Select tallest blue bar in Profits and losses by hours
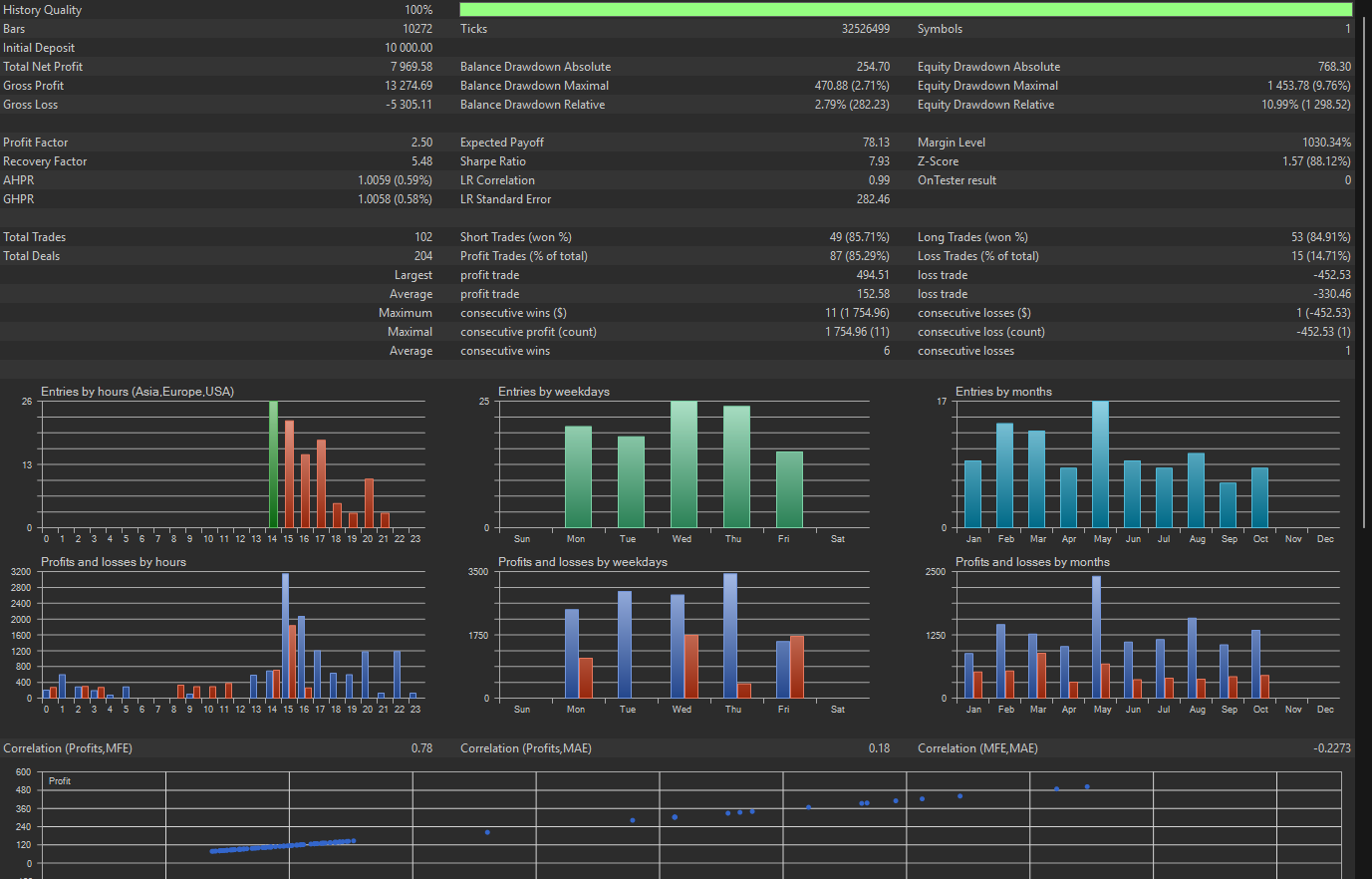The height and width of the screenshot is (879, 1372). pos(285,635)
